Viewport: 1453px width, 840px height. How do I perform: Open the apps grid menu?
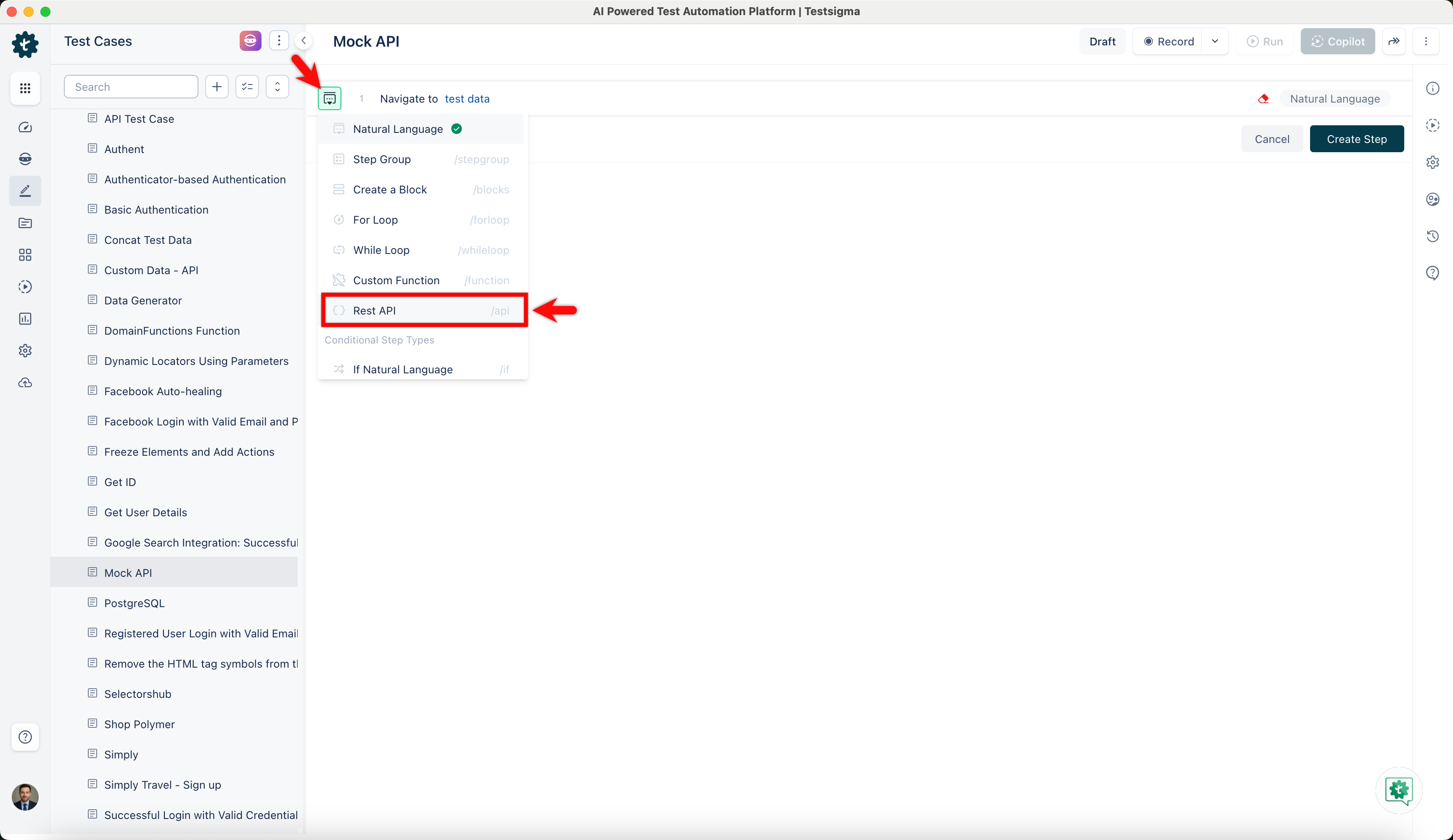[x=25, y=88]
